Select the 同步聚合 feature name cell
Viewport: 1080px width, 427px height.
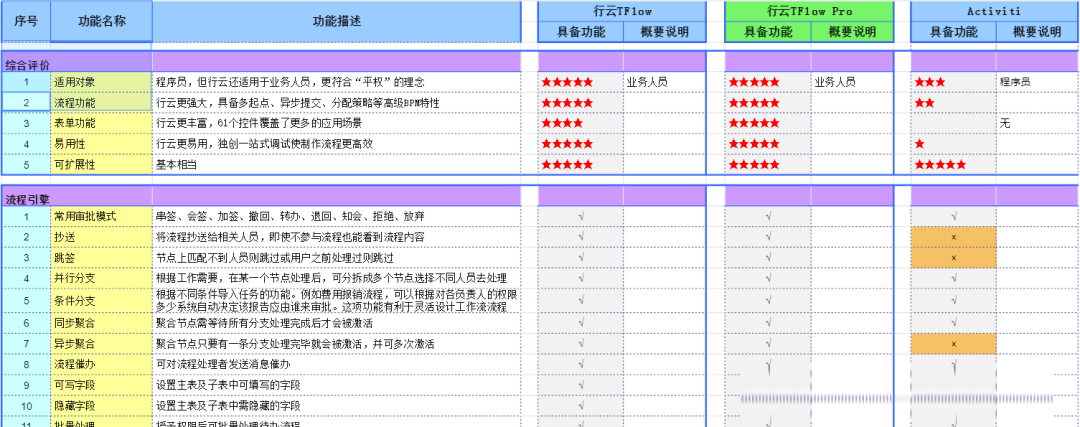[101, 322]
